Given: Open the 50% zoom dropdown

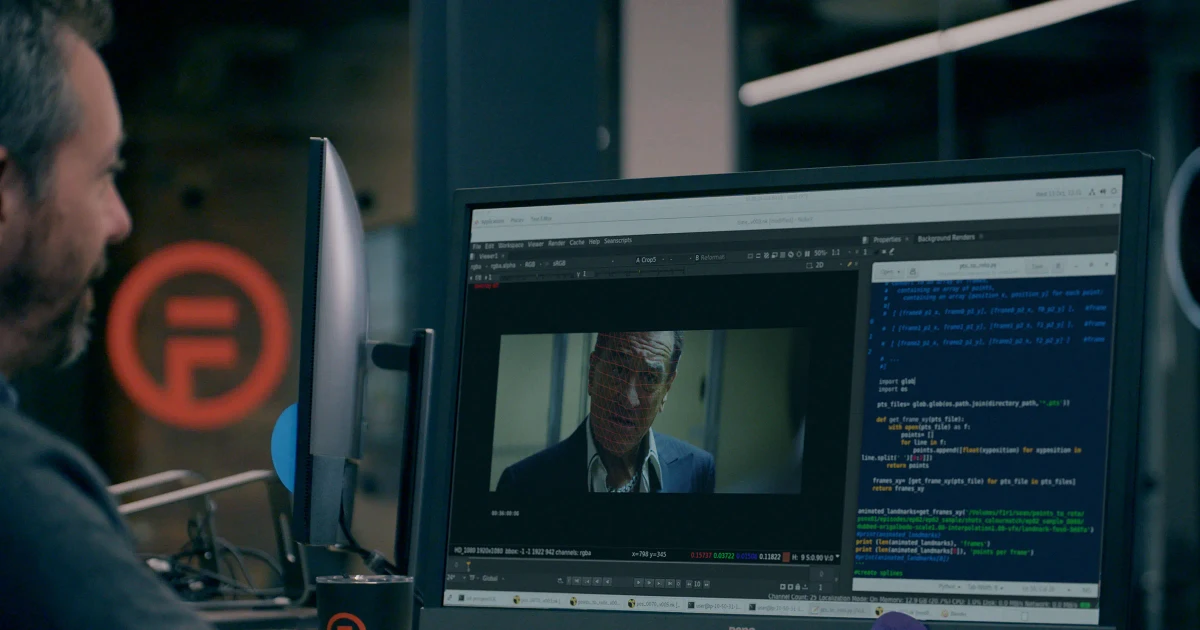Looking at the screenshot, I should (x=821, y=253).
